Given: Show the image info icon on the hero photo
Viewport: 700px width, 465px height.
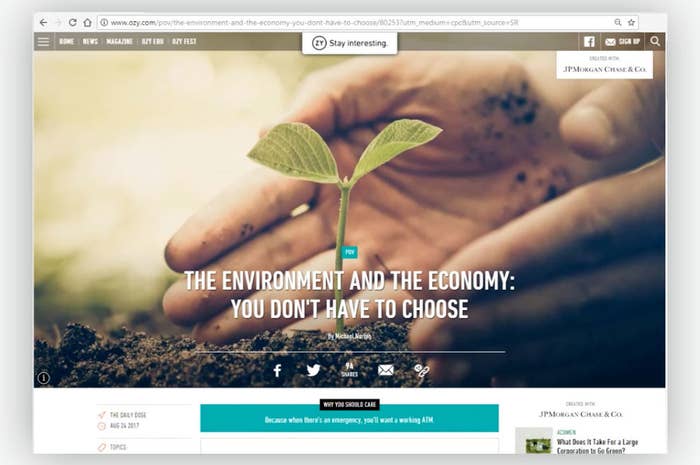Looking at the screenshot, I should [43, 378].
